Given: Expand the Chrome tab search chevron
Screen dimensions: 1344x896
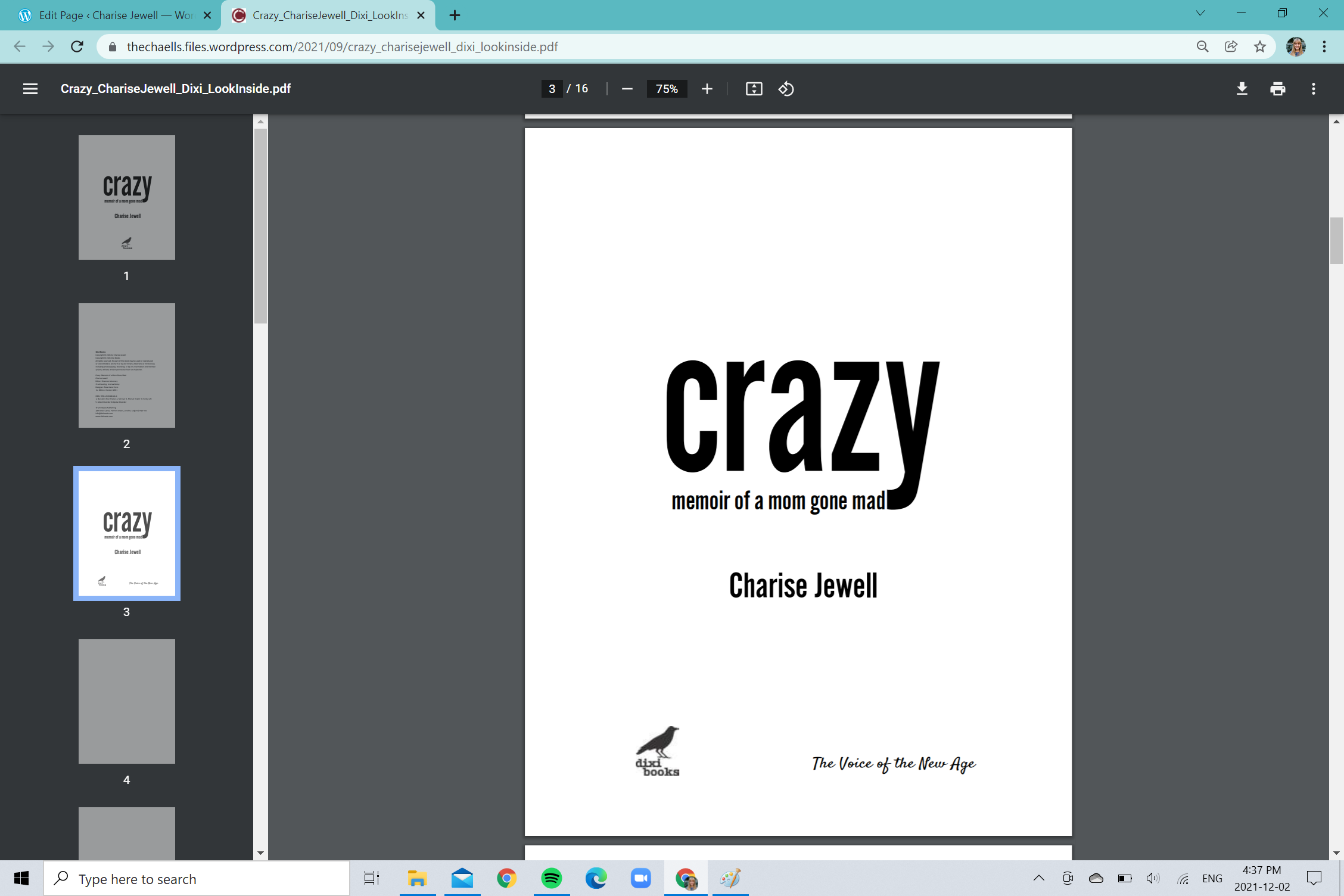Looking at the screenshot, I should [1200, 13].
